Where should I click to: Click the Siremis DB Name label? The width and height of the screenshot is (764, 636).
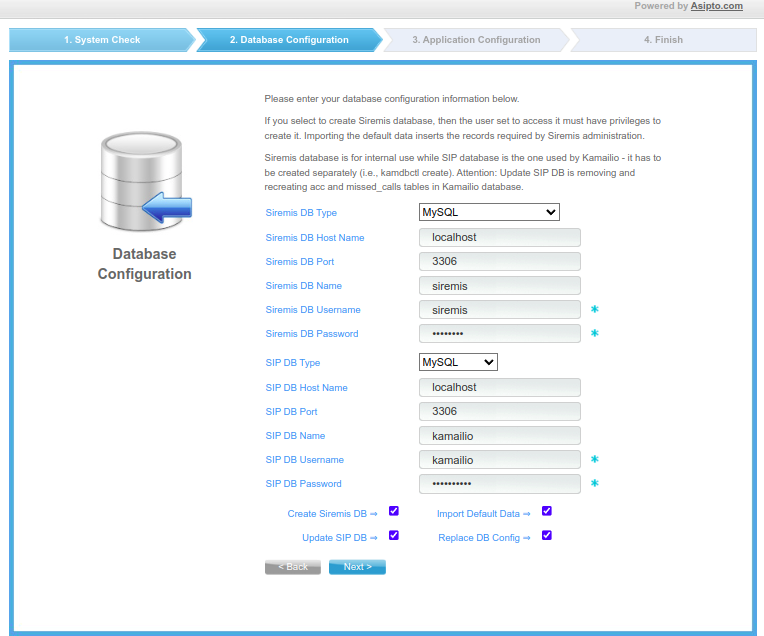[x=304, y=286]
